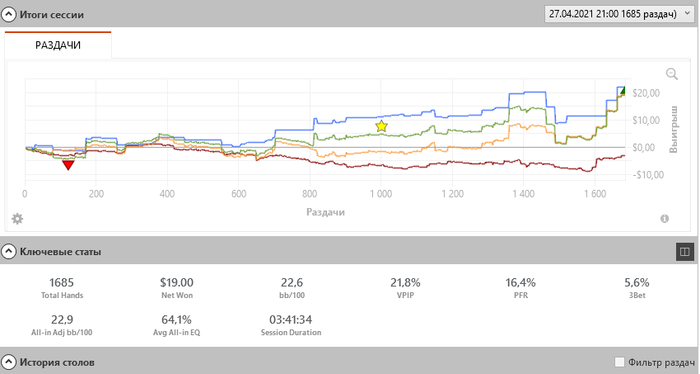This screenshot has height=374, width=700.
Task: Click the Session Duration 03:41:34 stat
Action: [x=291, y=325]
